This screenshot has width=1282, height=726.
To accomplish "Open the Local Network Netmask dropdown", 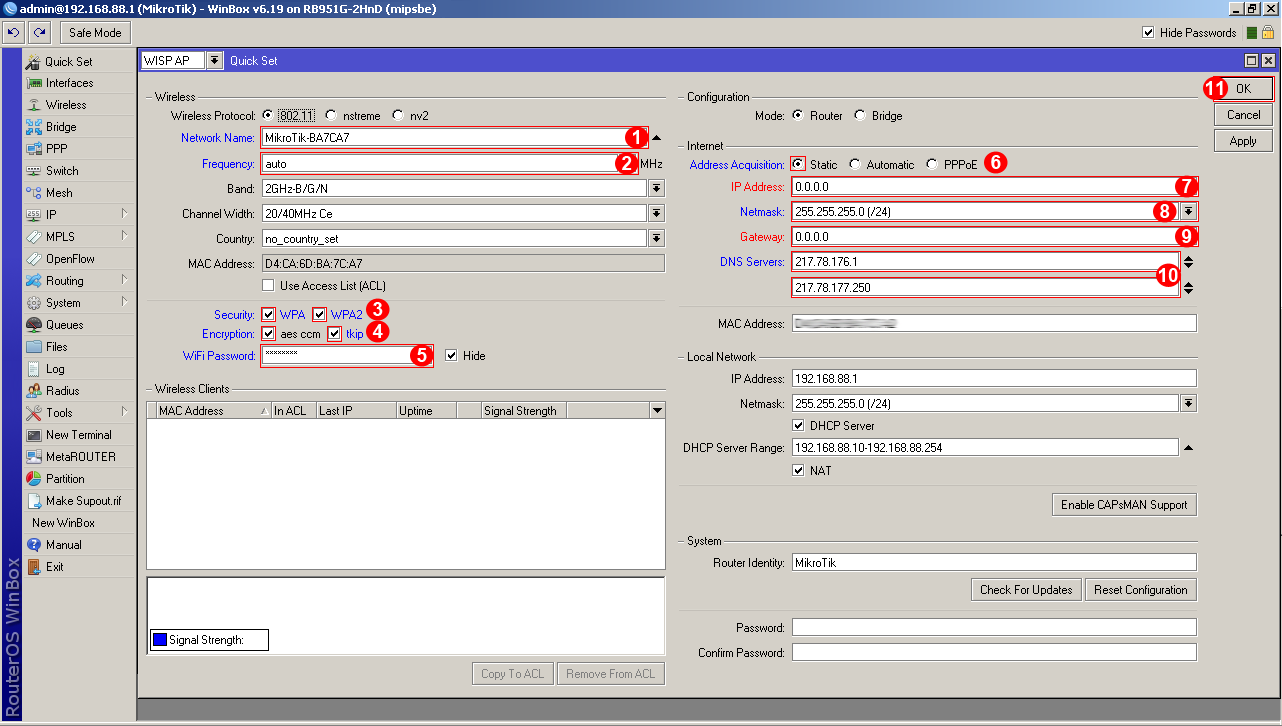I will click(1188, 403).
